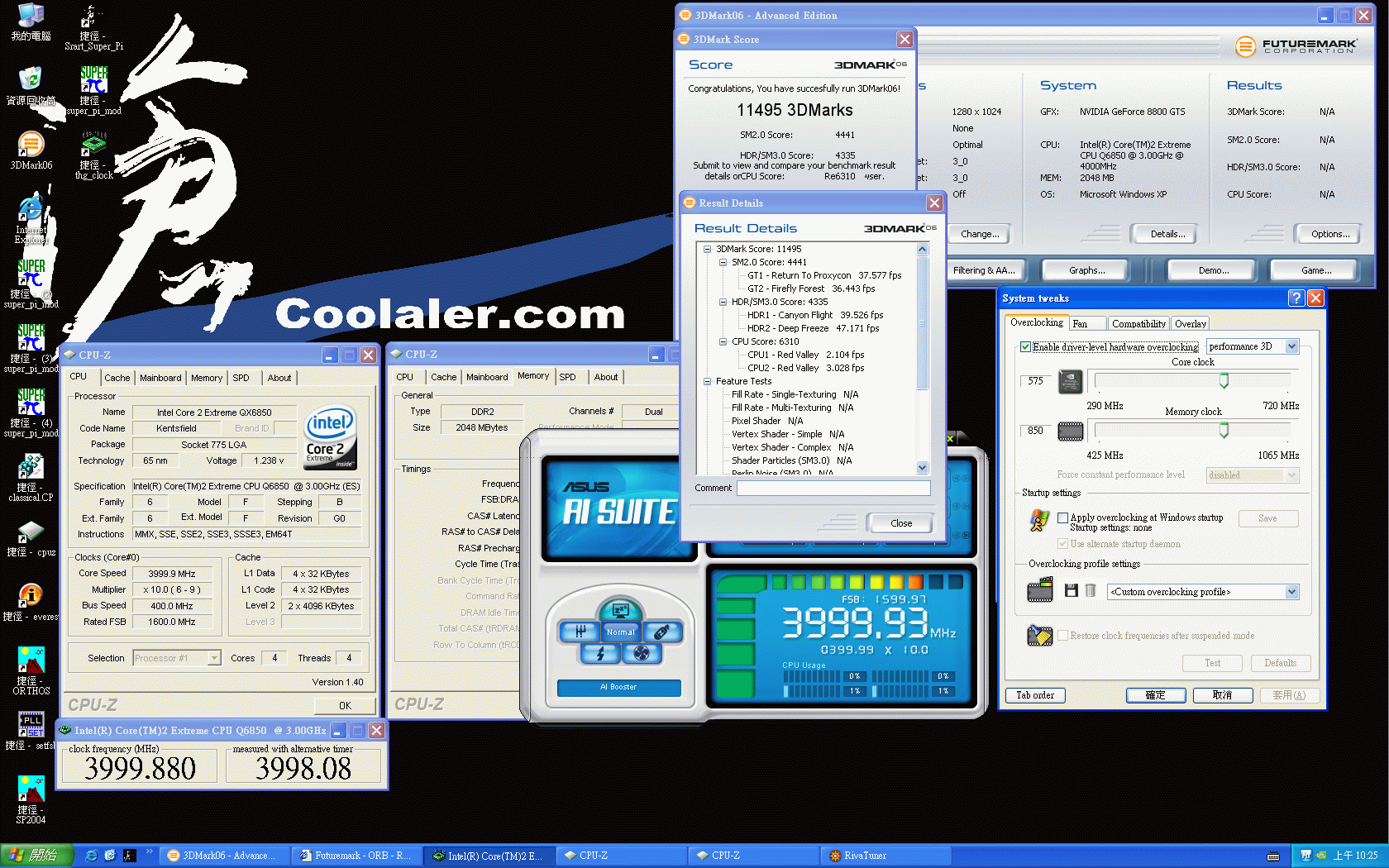Click the Tab order button
This screenshot has height=868, width=1389.
pos(1035,695)
